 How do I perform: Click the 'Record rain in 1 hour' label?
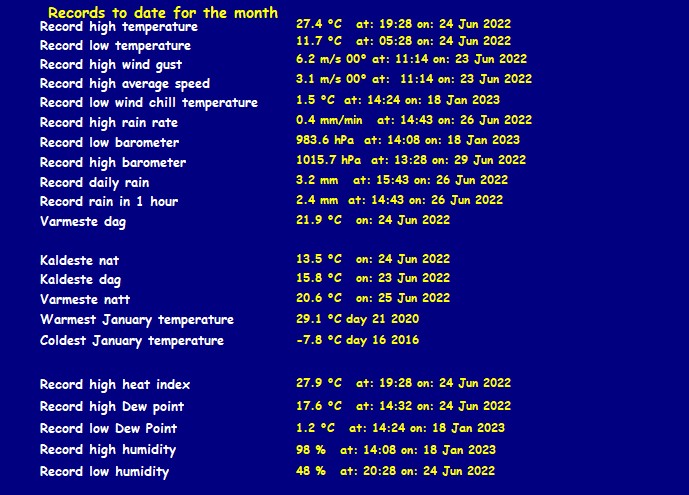109,201
